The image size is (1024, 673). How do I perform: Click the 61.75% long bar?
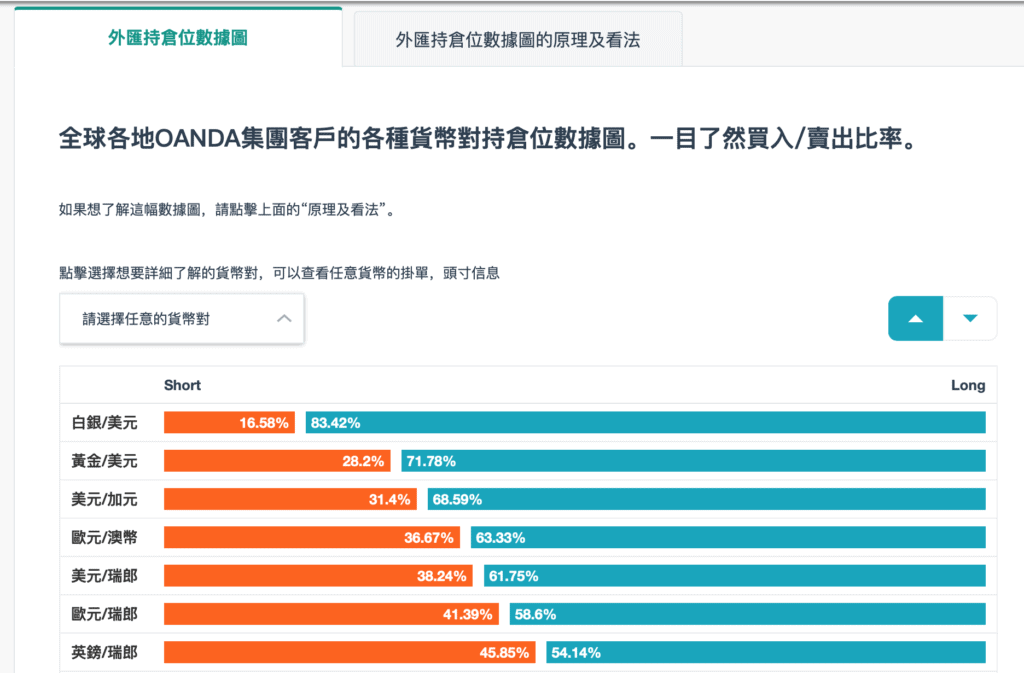735,576
